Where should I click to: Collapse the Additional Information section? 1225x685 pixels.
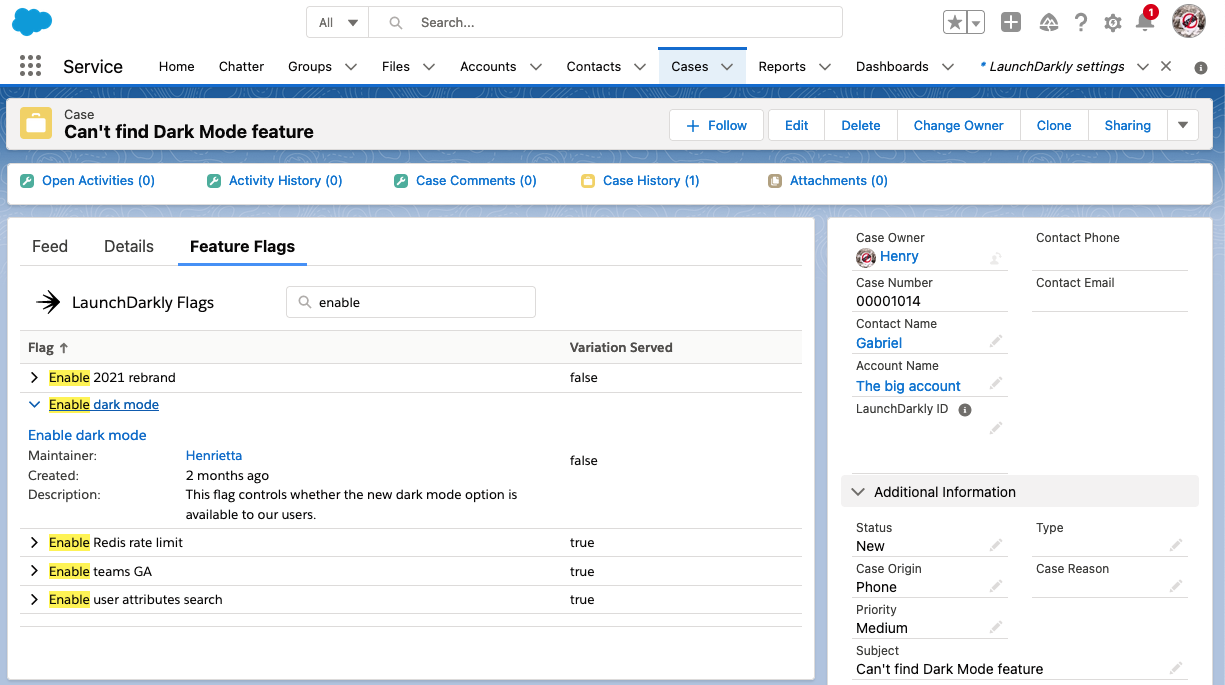pos(858,492)
